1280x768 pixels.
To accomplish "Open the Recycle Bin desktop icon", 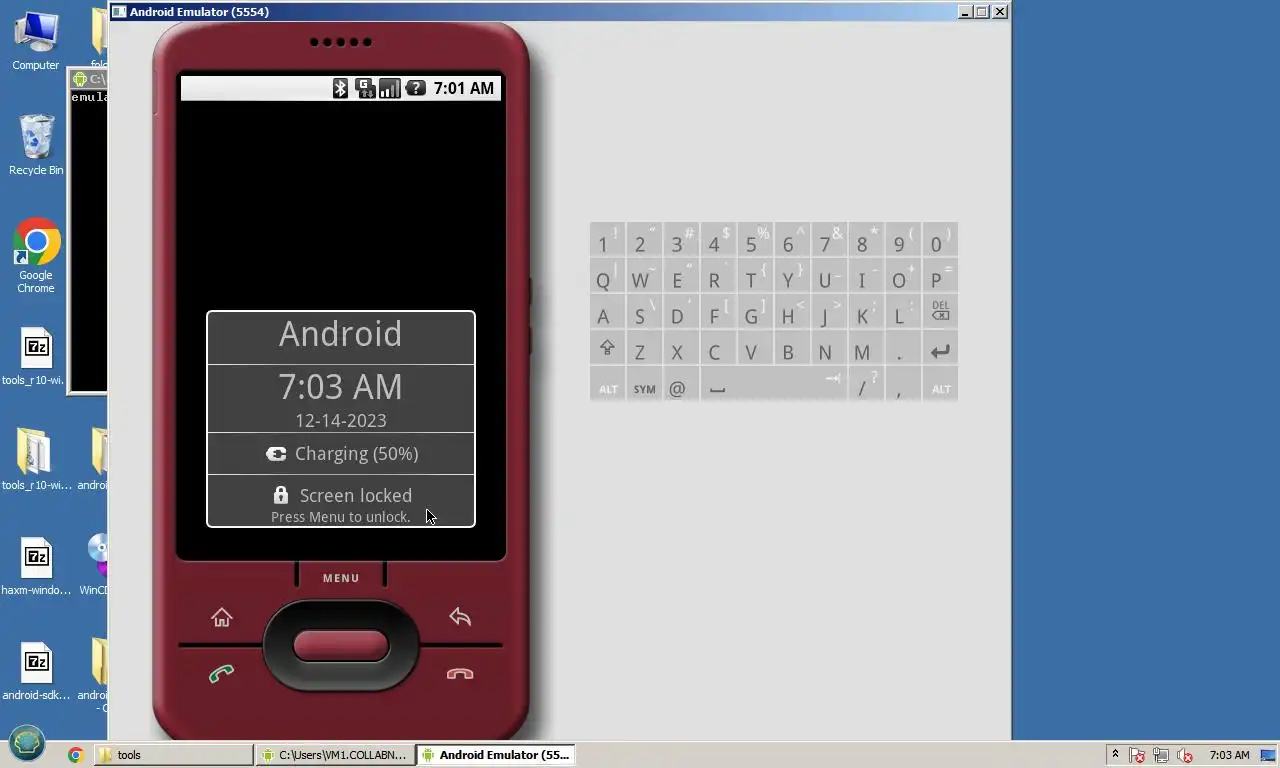I will click(x=36, y=146).
